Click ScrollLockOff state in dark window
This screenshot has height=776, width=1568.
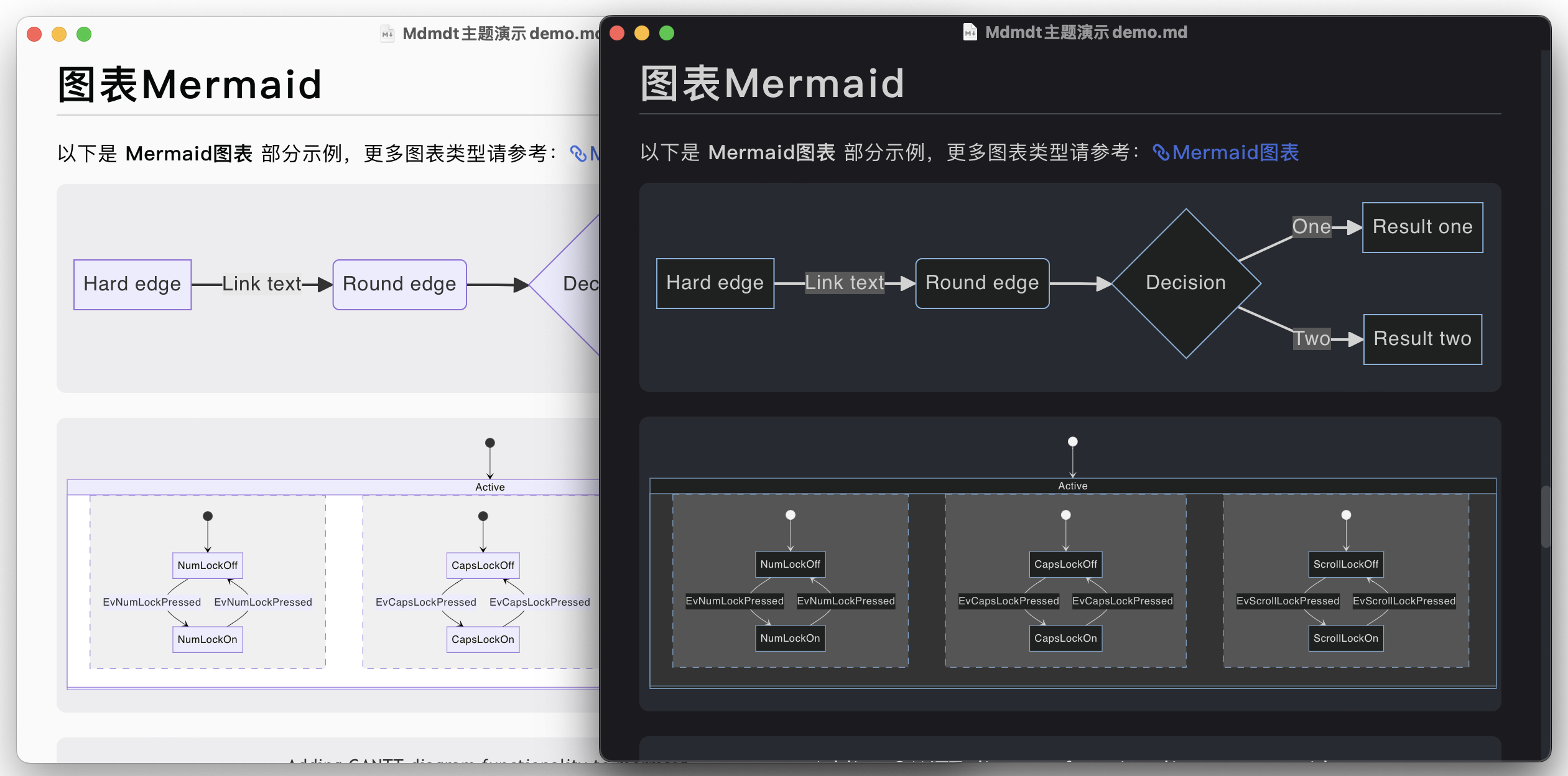1346,564
